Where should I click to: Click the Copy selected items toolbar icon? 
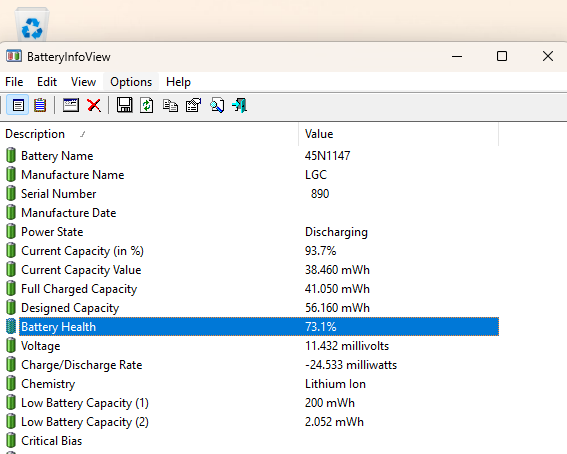[x=170, y=106]
